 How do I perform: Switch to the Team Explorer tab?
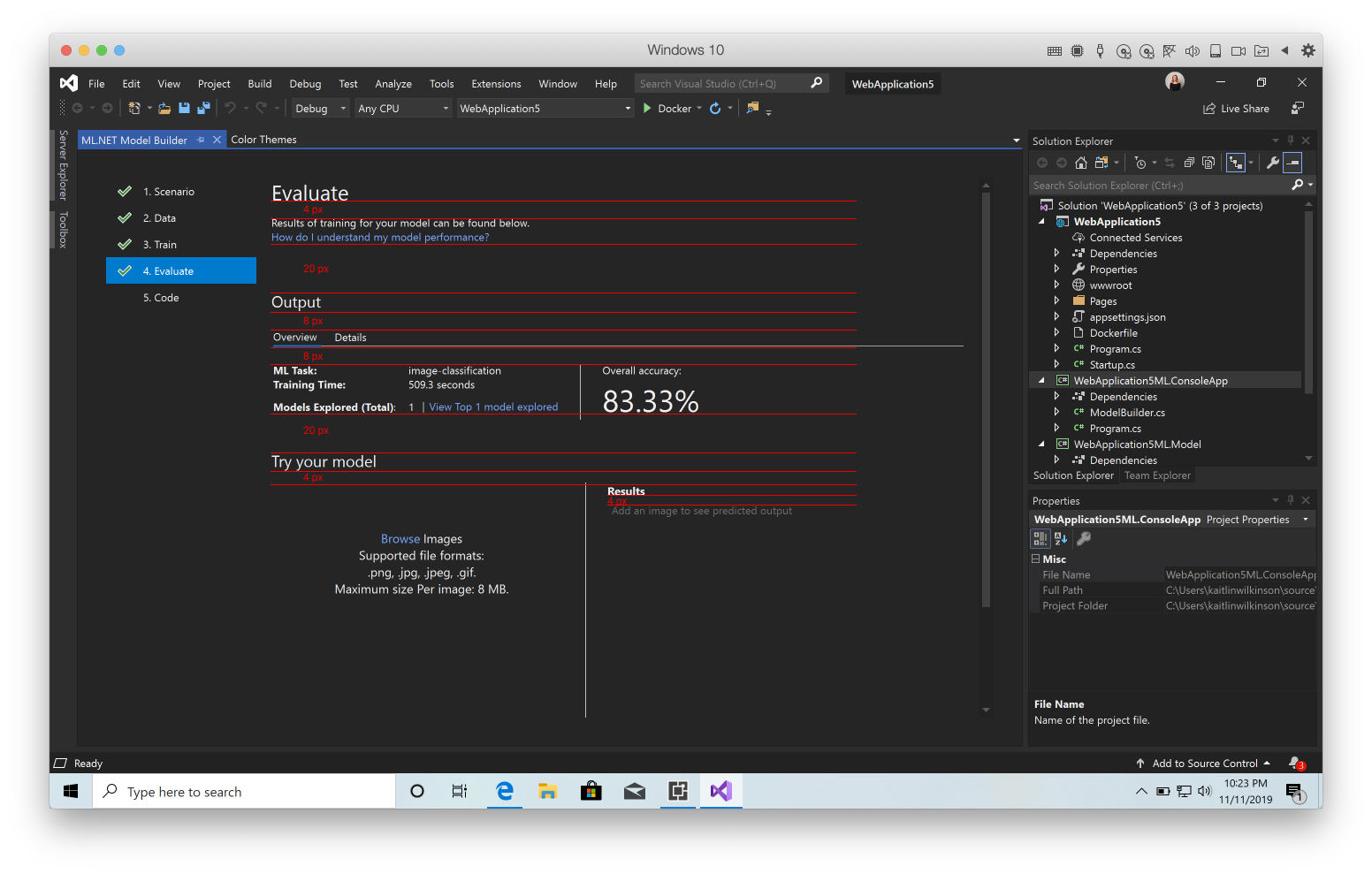click(x=1157, y=475)
